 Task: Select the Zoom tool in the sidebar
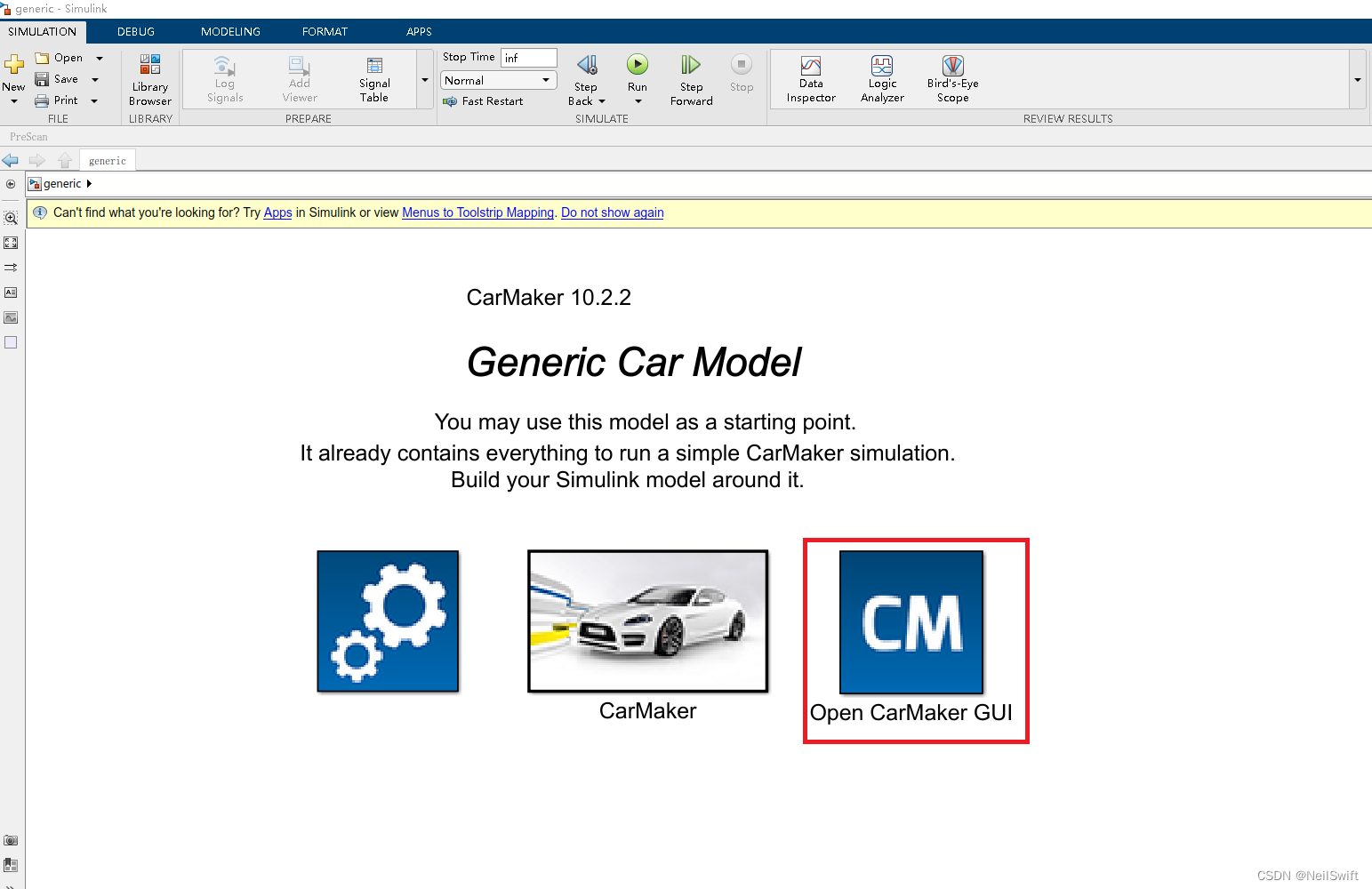[x=11, y=216]
